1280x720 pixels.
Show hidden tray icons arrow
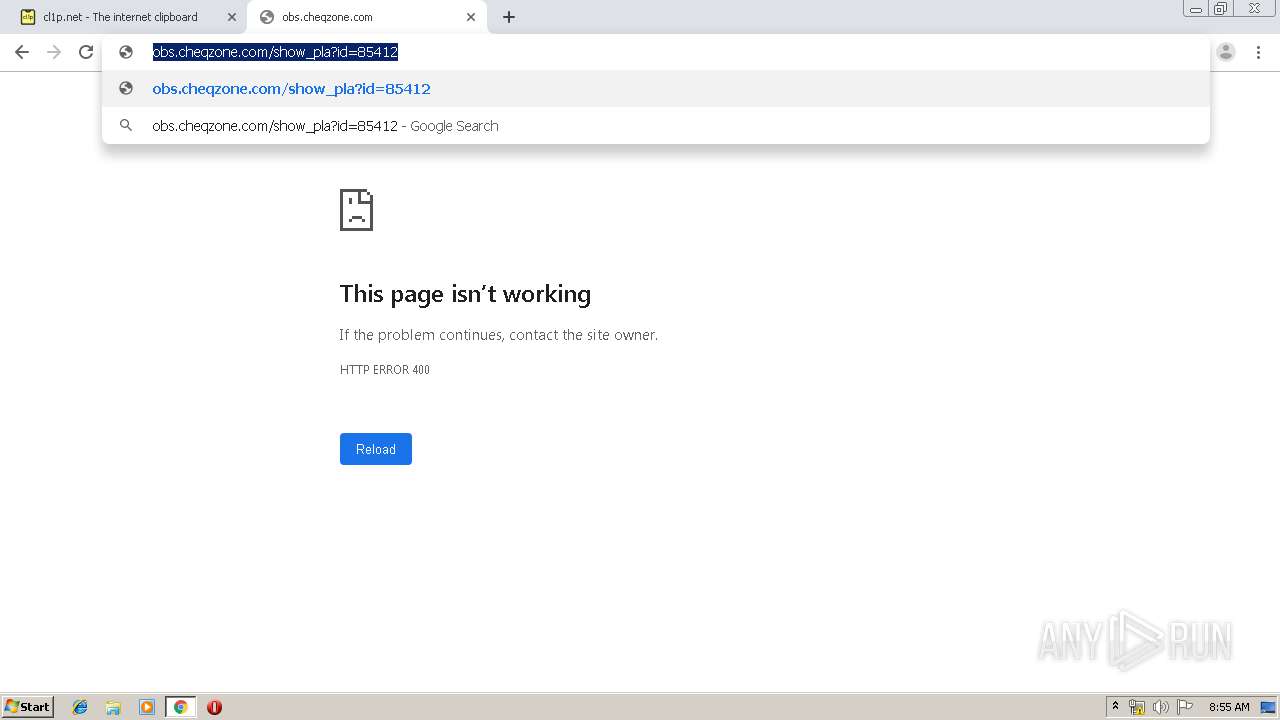(1115, 707)
